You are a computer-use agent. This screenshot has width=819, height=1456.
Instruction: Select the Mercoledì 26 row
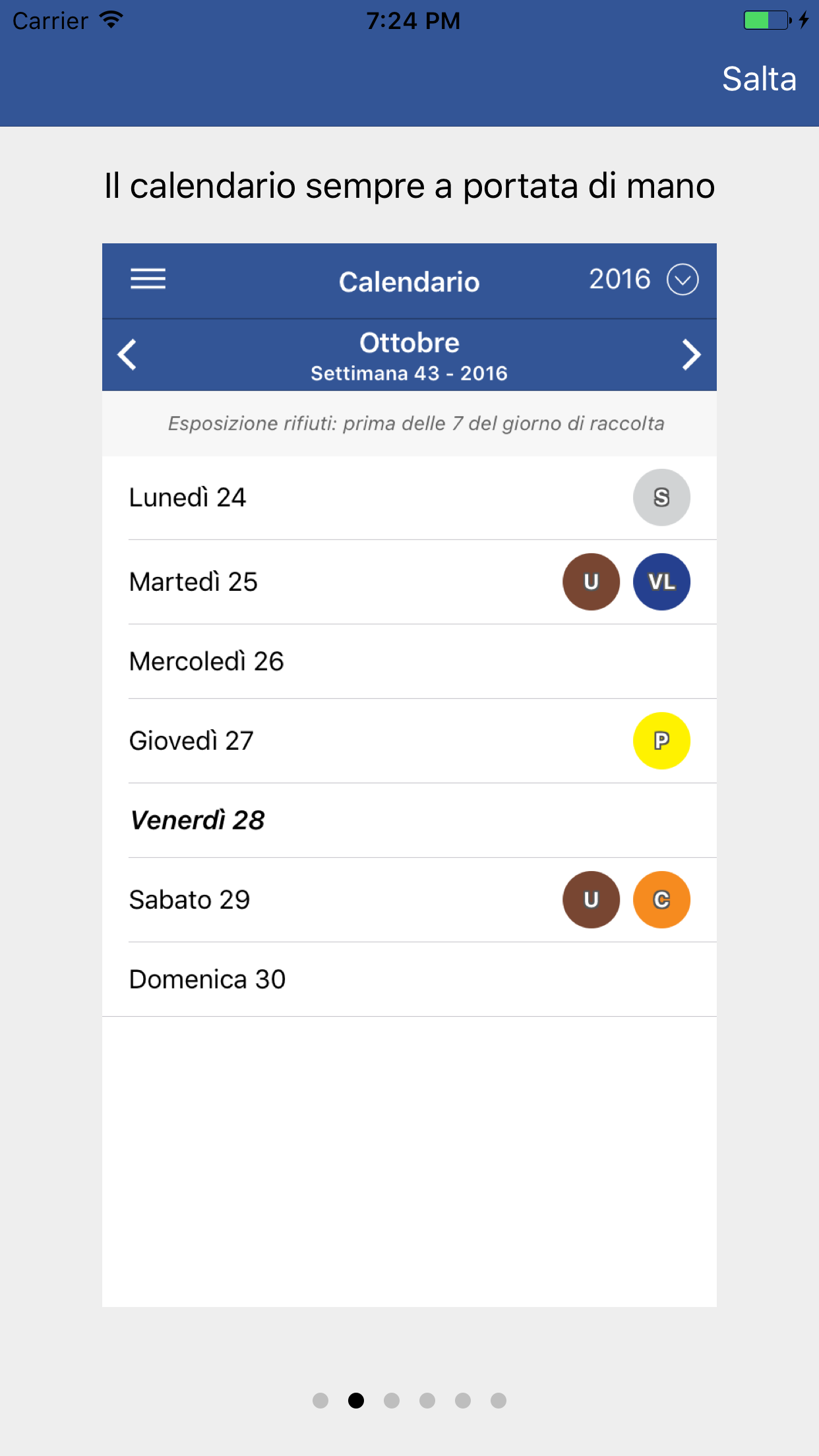(409, 661)
